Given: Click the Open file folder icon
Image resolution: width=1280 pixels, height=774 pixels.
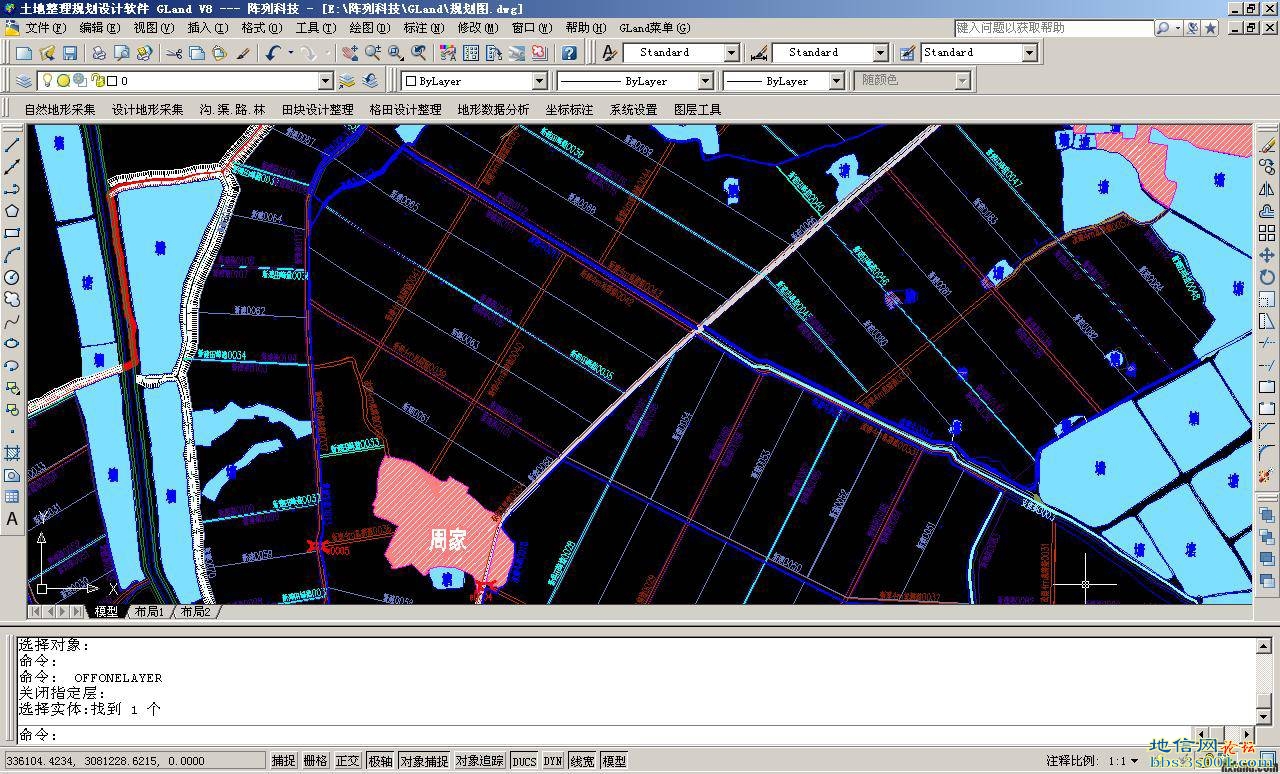Looking at the screenshot, I should (x=47, y=53).
